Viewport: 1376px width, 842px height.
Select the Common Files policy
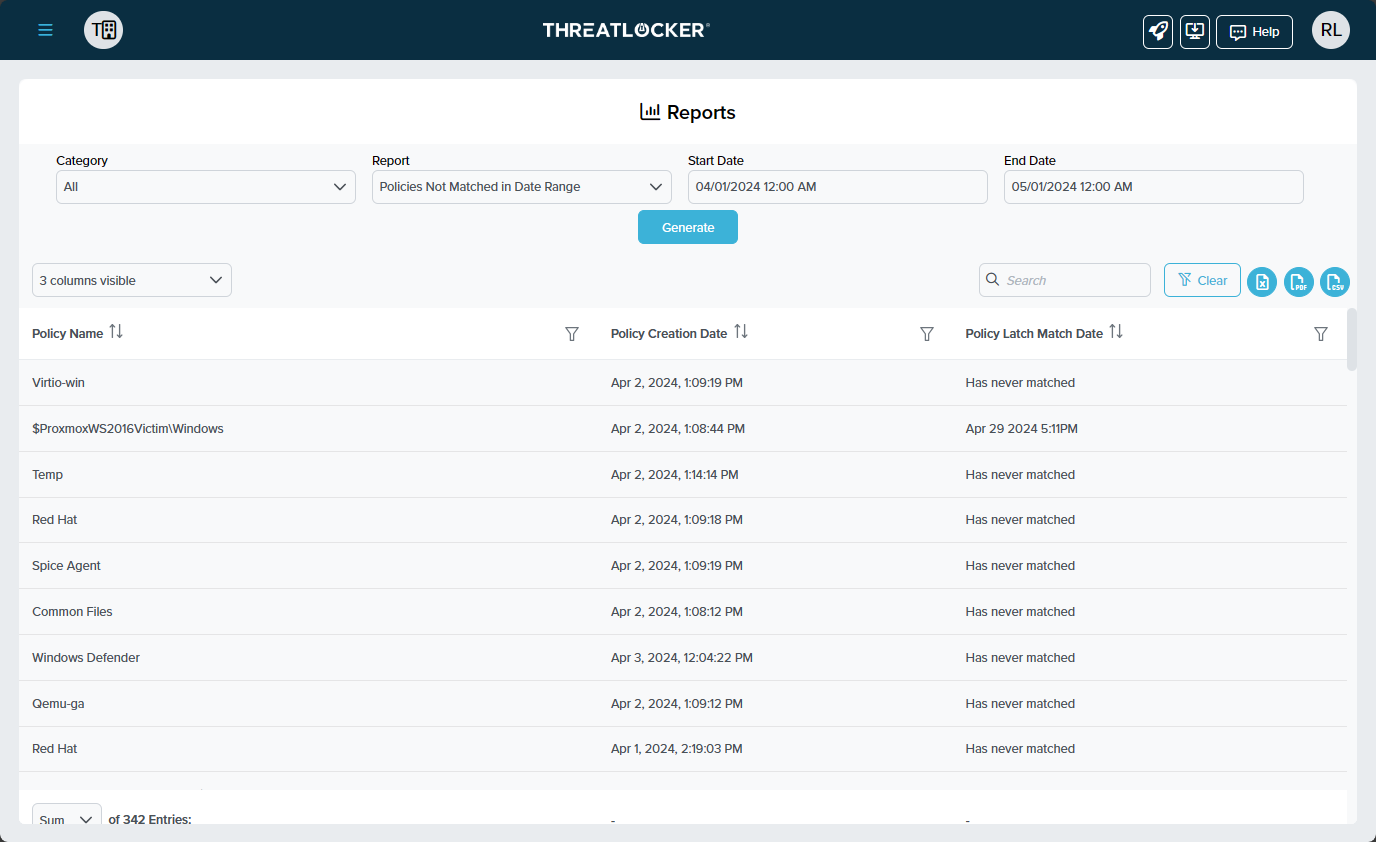pos(683,612)
